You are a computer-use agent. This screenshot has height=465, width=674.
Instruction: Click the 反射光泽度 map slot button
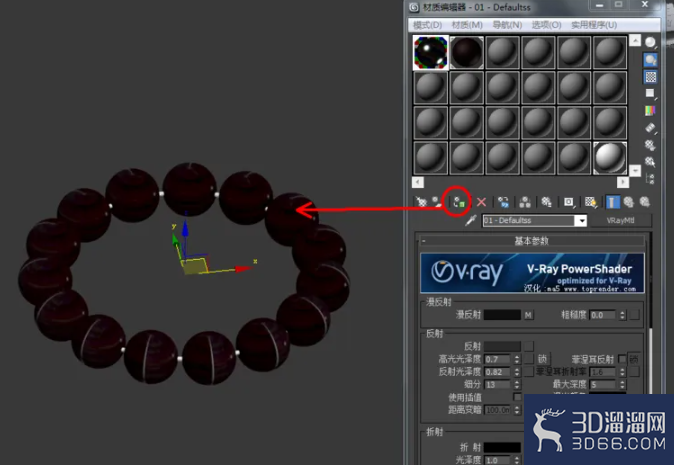529,372
